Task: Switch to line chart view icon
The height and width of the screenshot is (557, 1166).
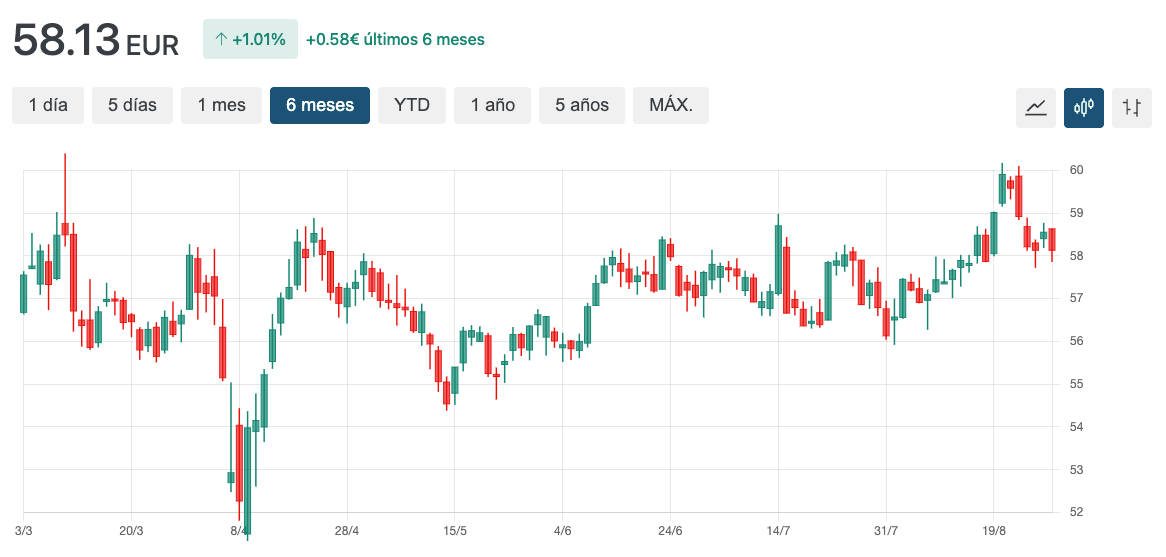Action: pos(1035,107)
